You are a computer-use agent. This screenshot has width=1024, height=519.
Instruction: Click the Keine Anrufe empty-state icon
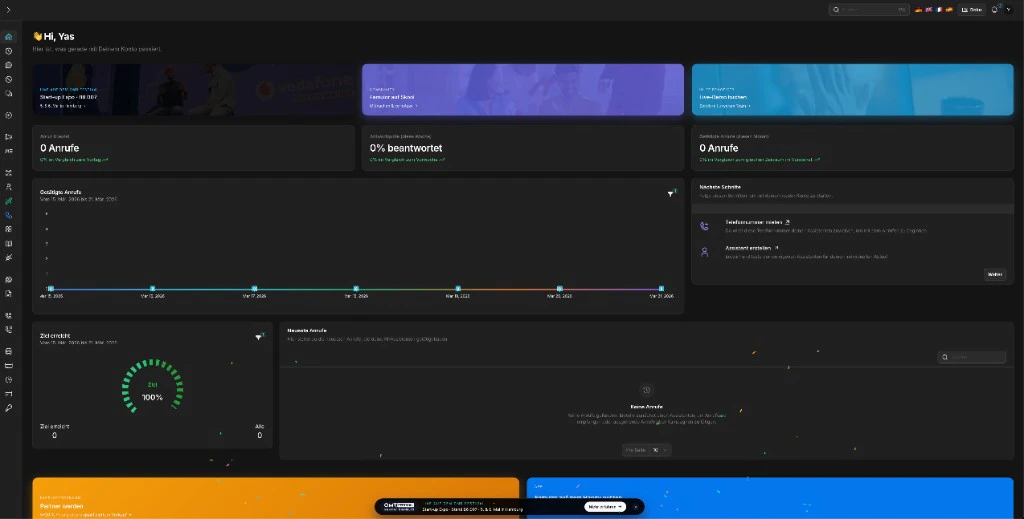tap(647, 390)
